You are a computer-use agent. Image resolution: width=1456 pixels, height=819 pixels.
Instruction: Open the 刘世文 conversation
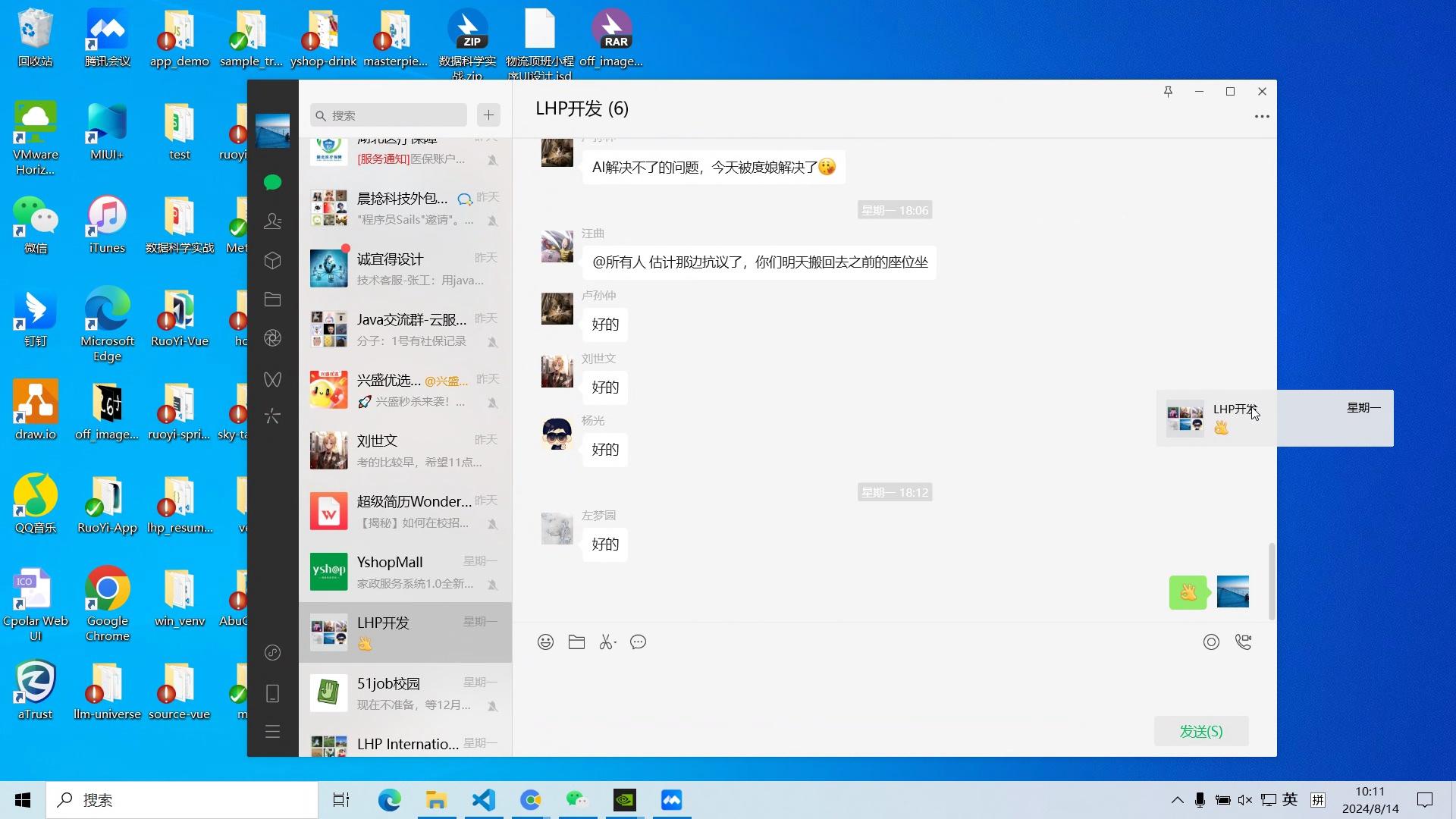[405, 450]
